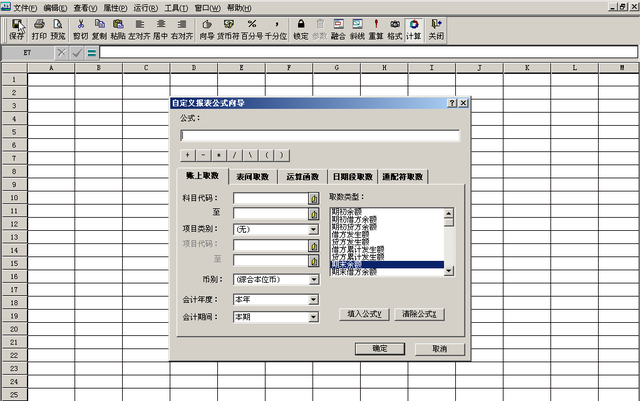
Task: Select 期初余额 in 取数类型 list
Action: coord(347,212)
